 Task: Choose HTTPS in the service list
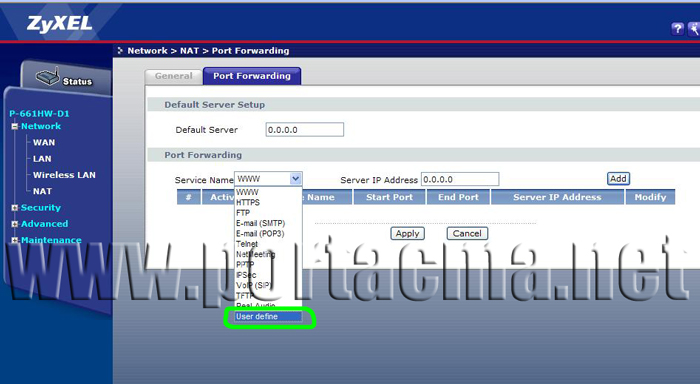[x=248, y=202]
